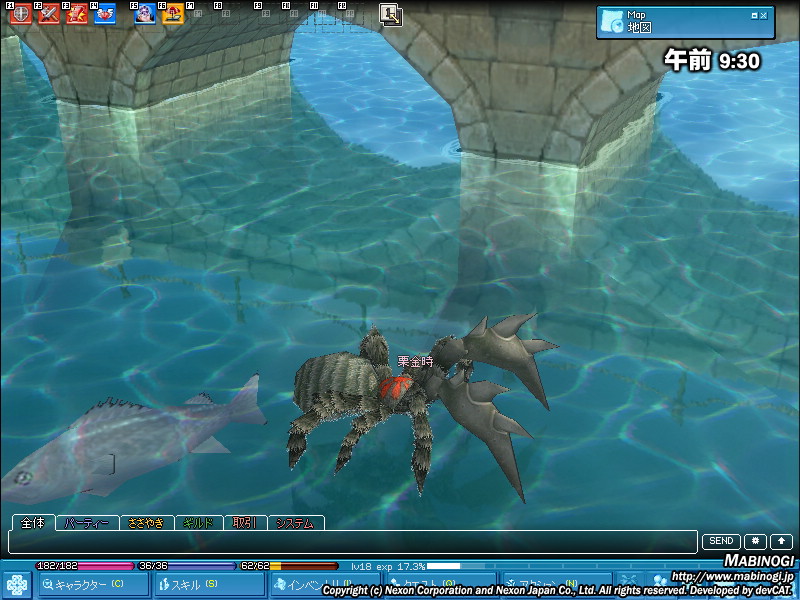
Task: Switch to the パーティー chat tab
Action: (x=87, y=523)
